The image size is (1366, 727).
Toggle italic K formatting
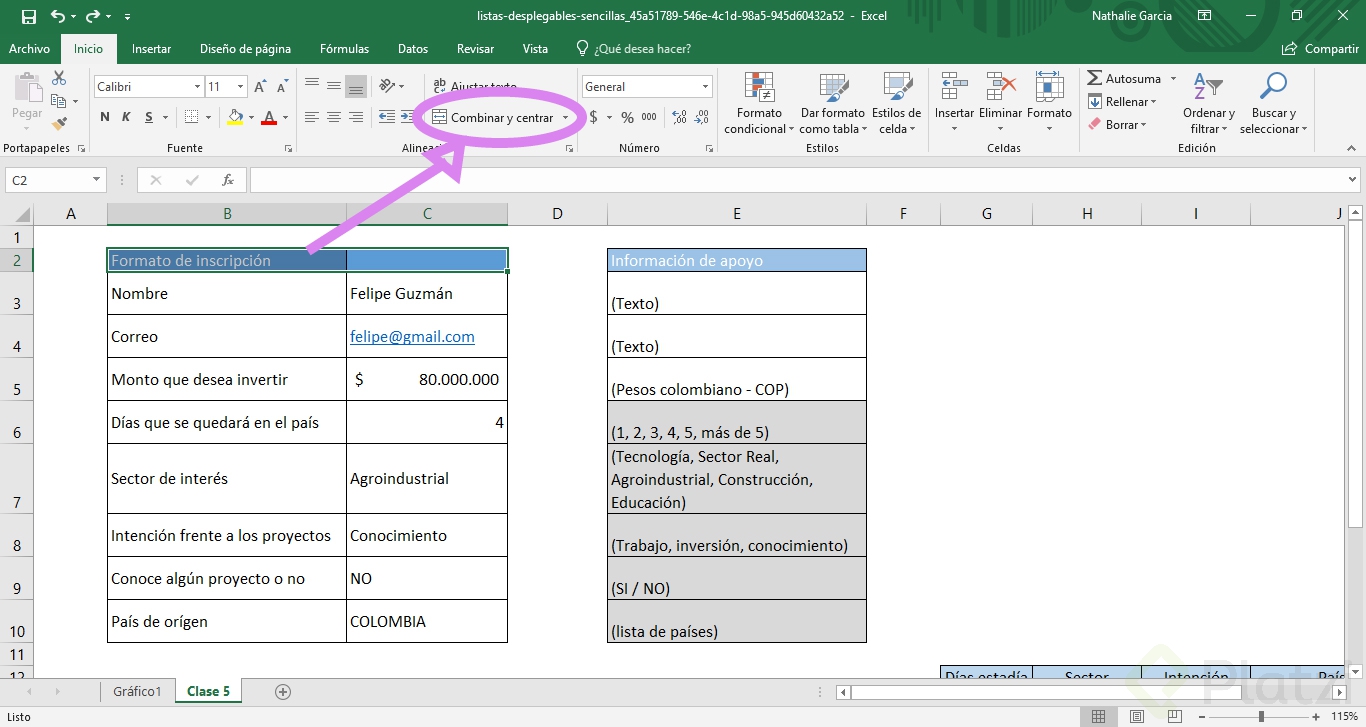(x=126, y=117)
